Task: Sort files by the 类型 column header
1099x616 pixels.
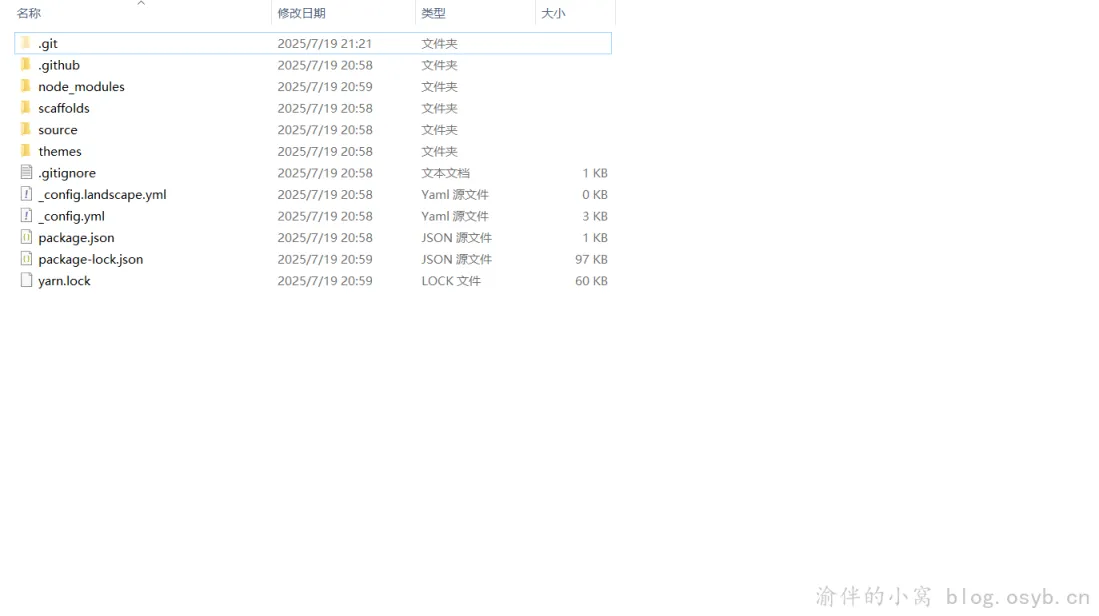Action: (432, 14)
